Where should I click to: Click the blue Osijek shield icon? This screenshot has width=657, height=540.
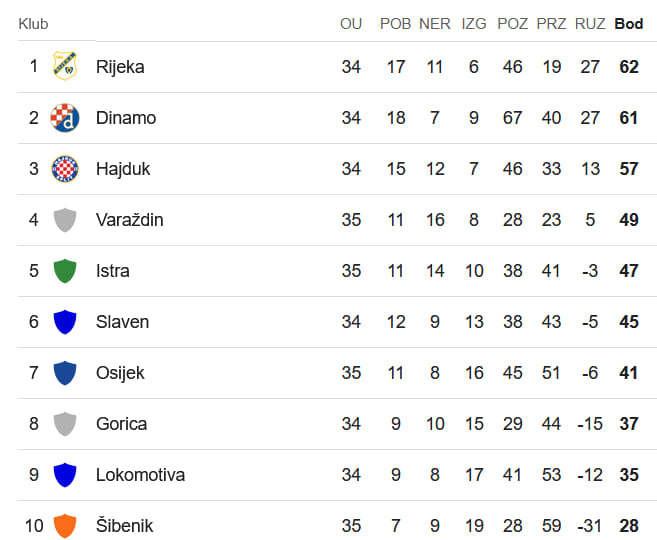pyautogui.click(x=65, y=373)
